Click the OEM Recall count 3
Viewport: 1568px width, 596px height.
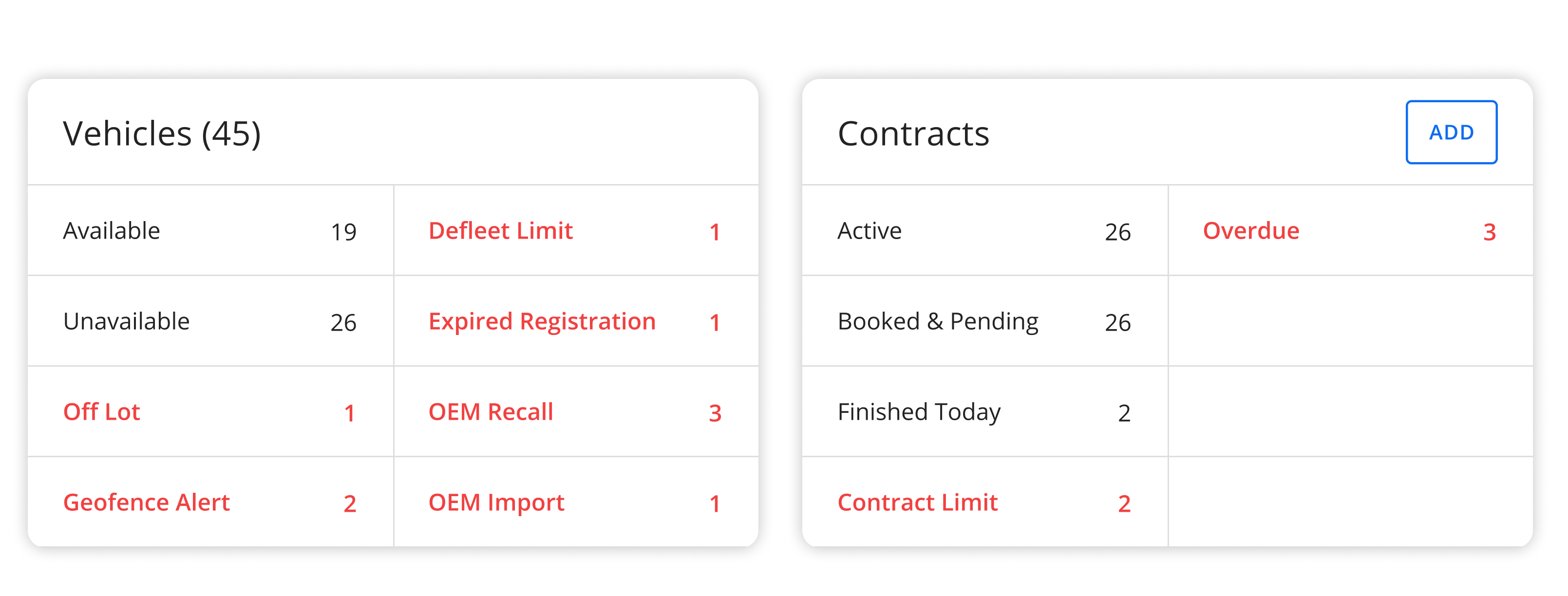[x=715, y=413]
